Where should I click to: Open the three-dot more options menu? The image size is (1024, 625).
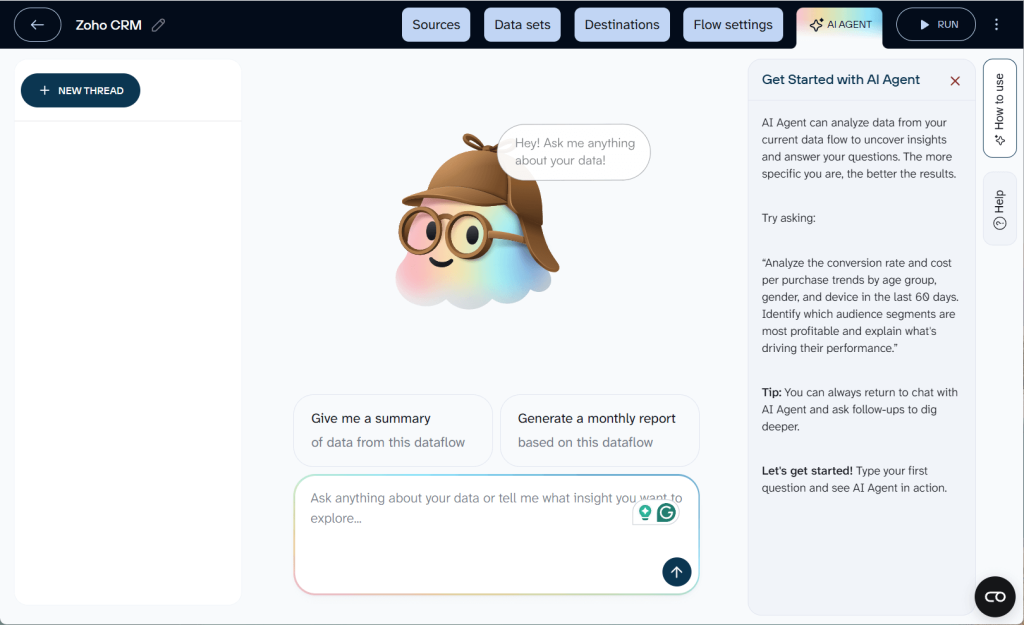tap(996, 25)
